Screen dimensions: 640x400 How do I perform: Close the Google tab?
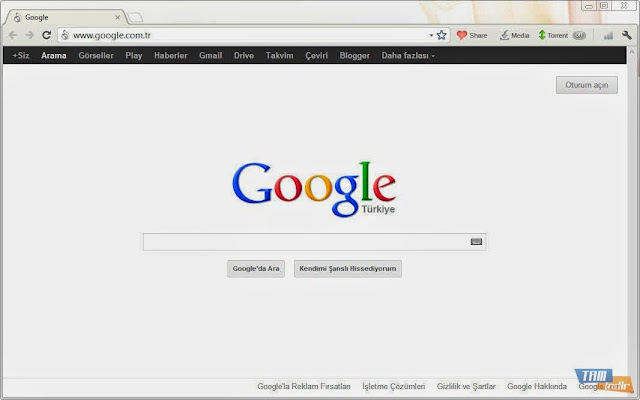click(x=118, y=17)
